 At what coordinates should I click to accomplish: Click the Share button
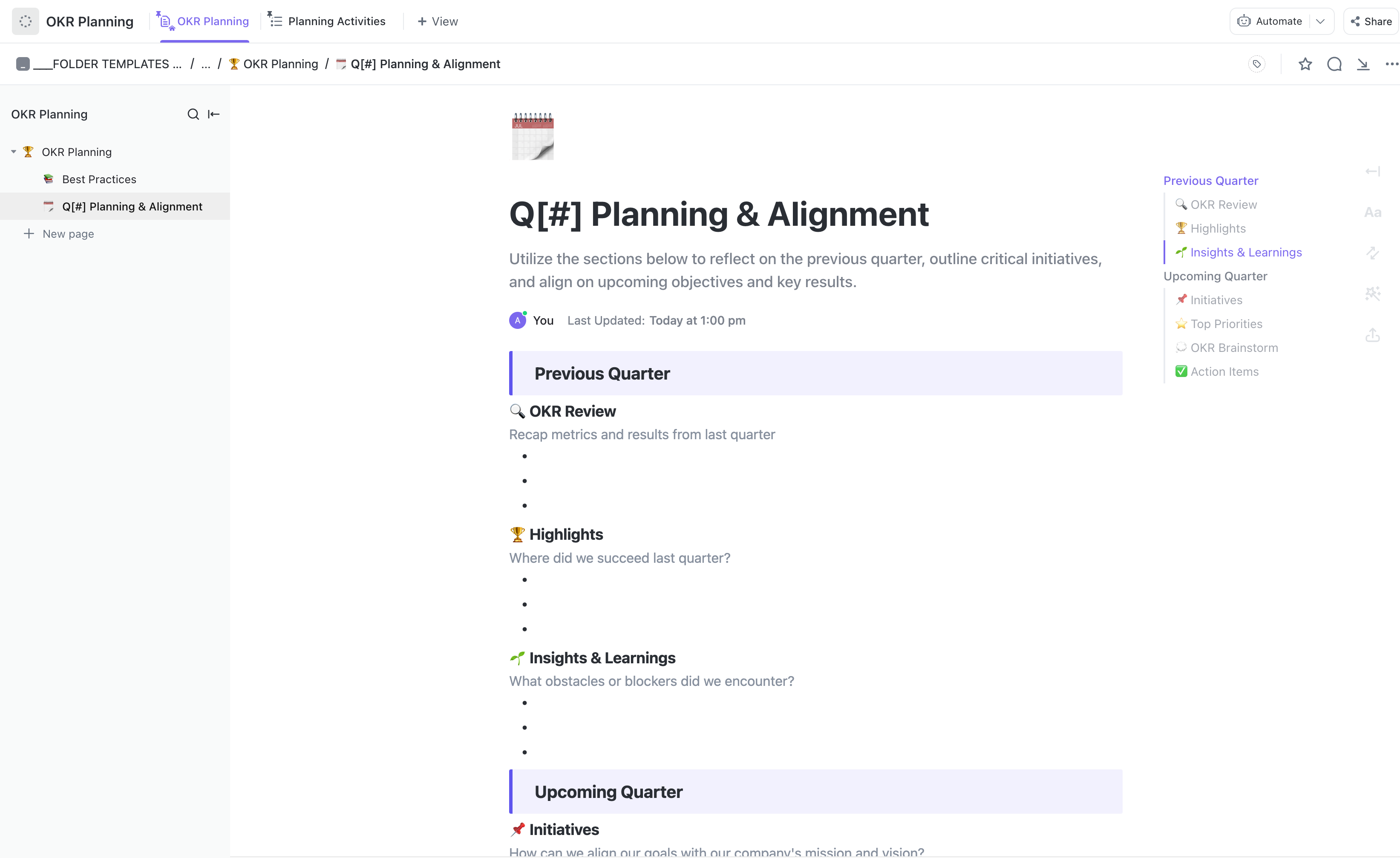point(1371,22)
